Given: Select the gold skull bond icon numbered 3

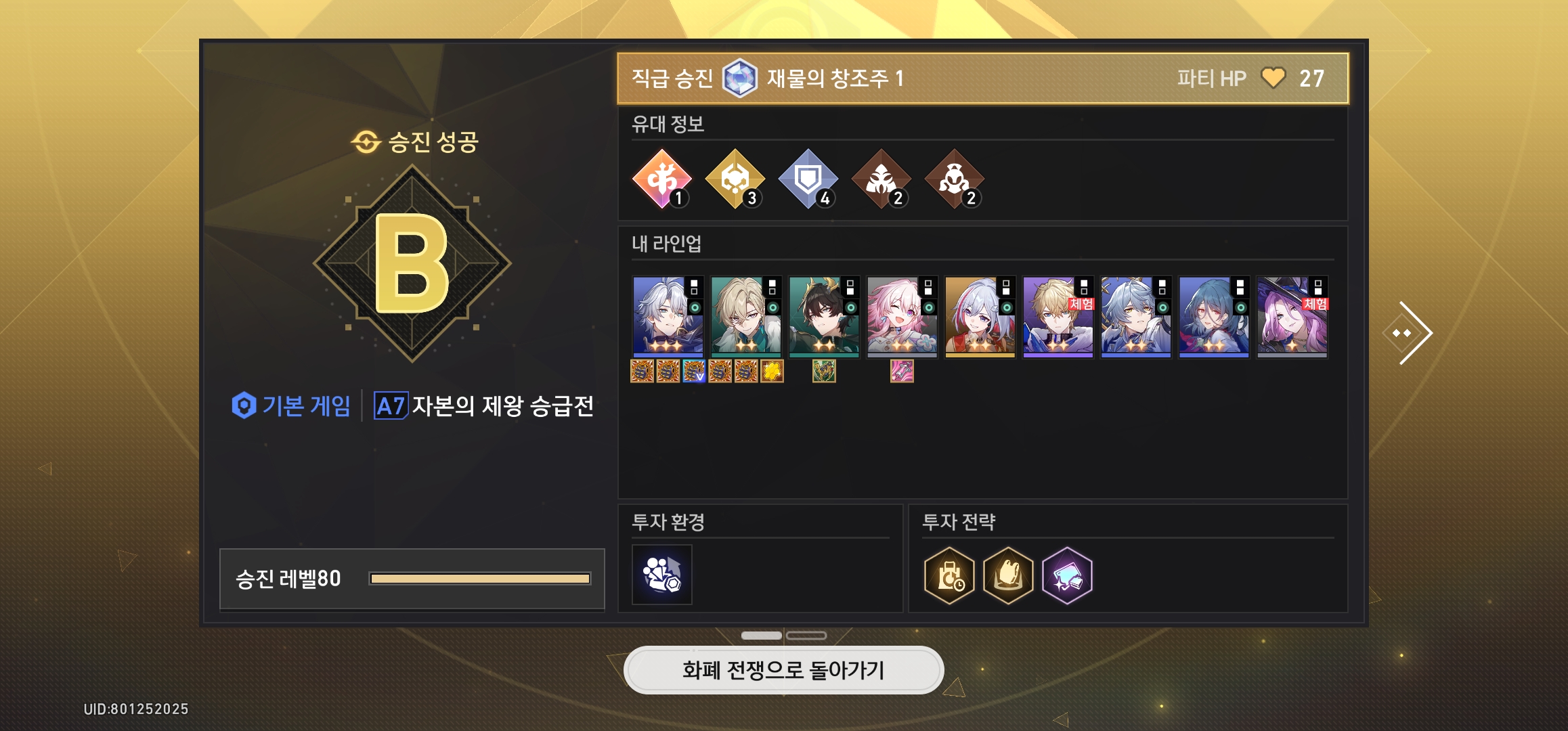Looking at the screenshot, I should [735, 179].
